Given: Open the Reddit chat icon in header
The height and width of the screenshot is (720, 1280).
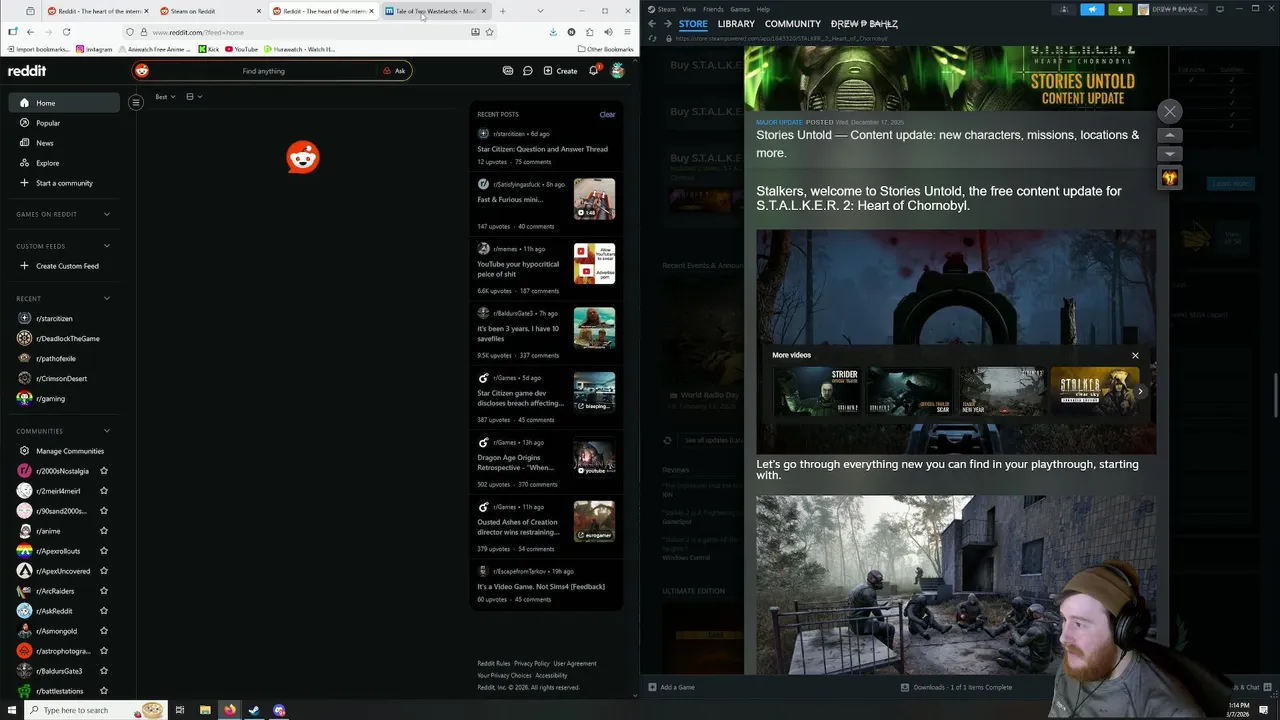Looking at the screenshot, I should point(528,71).
